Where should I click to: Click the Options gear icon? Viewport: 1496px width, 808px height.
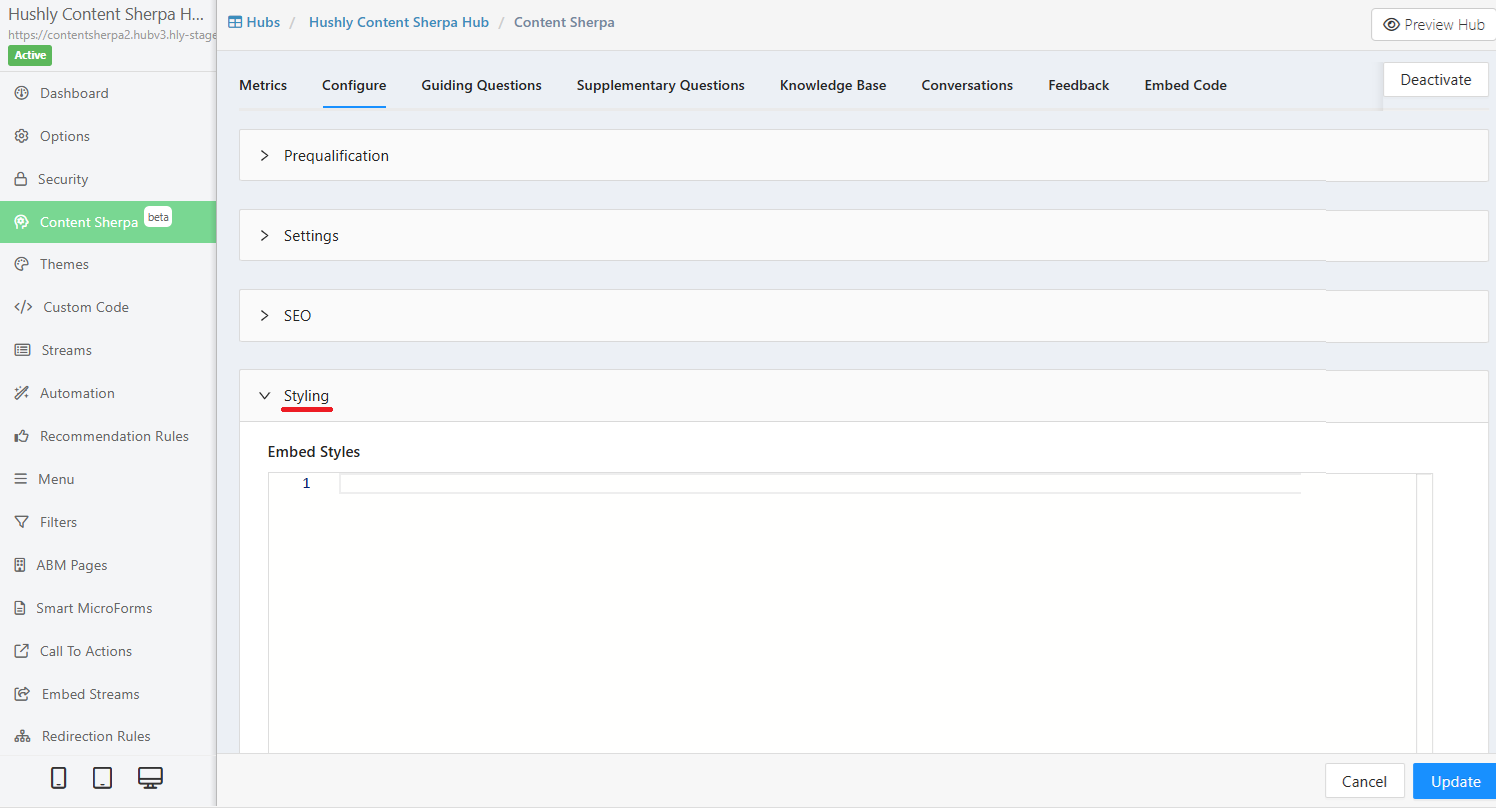click(21, 136)
